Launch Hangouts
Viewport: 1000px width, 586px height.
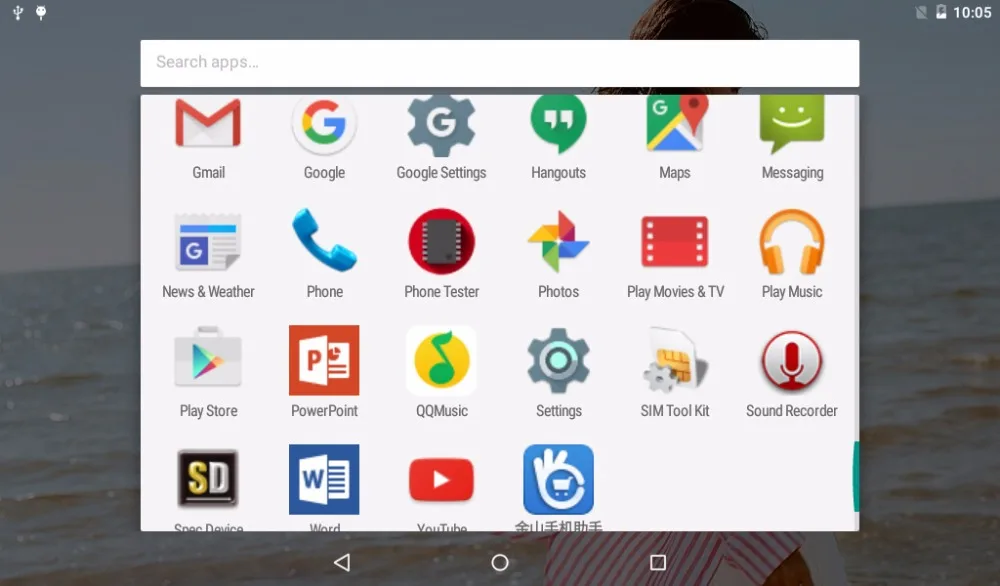pos(558,123)
